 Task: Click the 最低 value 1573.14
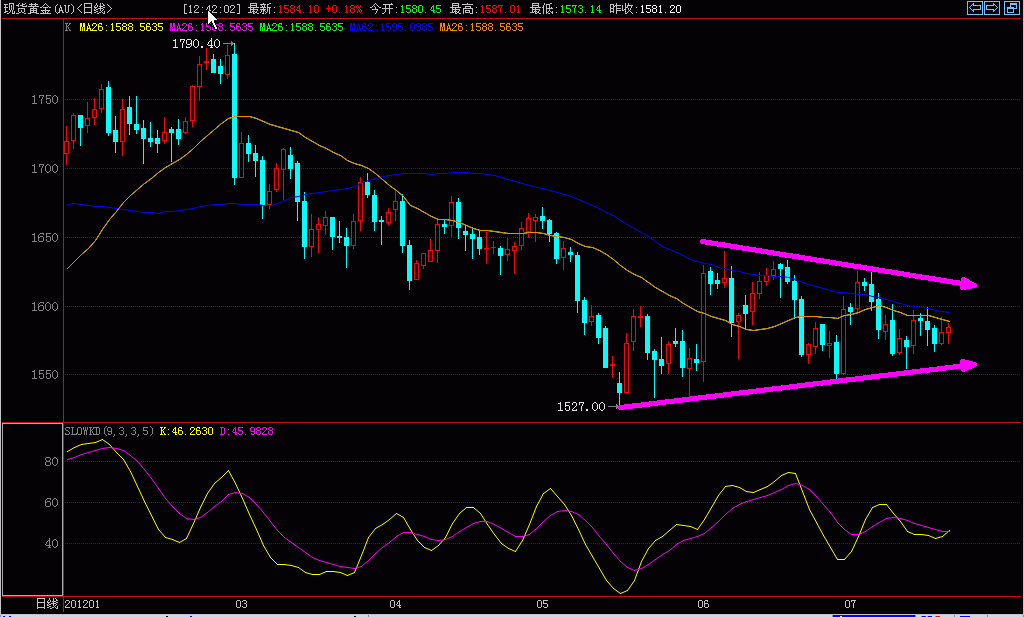(580, 9)
